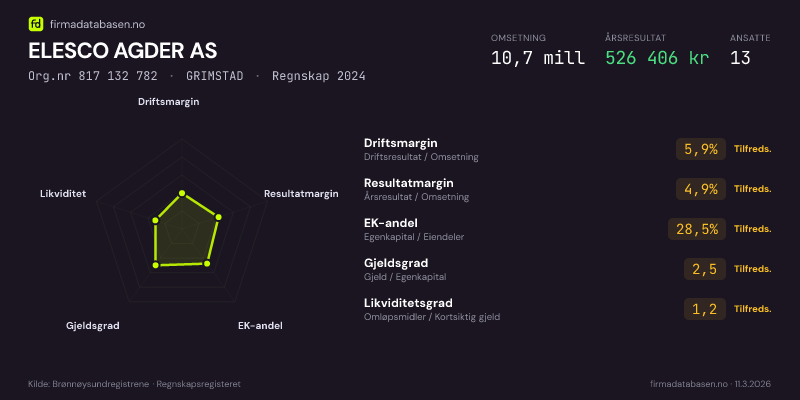Click the 4,9% Resultatmargin value badge
The image size is (800, 400).
(701, 189)
